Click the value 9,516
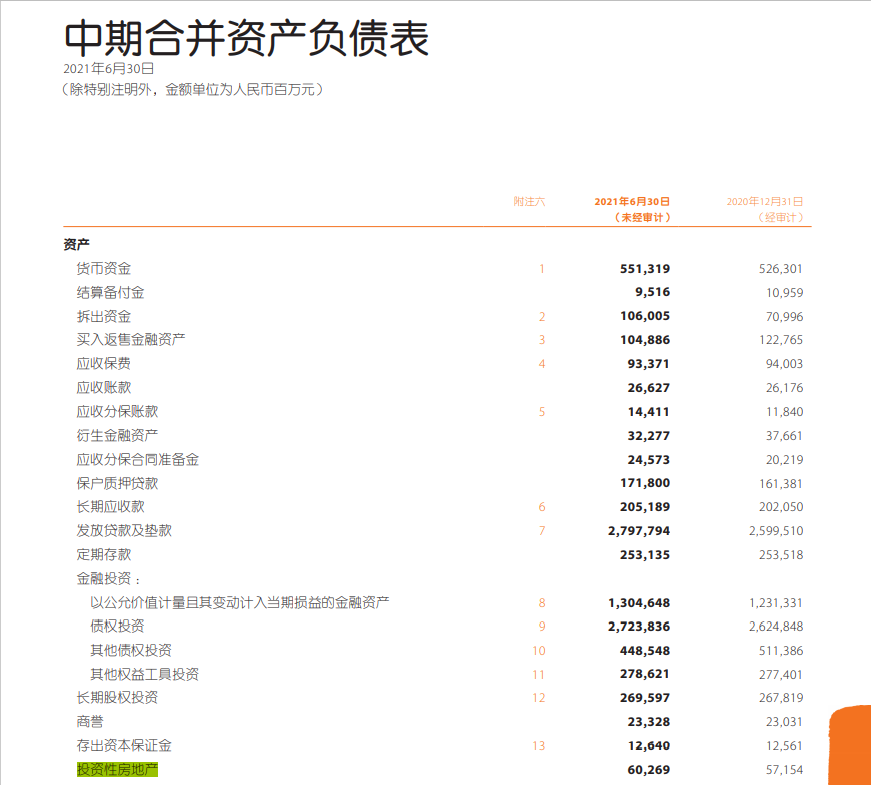Image resolution: width=871 pixels, height=785 pixels. pyautogui.click(x=653, y=292)
